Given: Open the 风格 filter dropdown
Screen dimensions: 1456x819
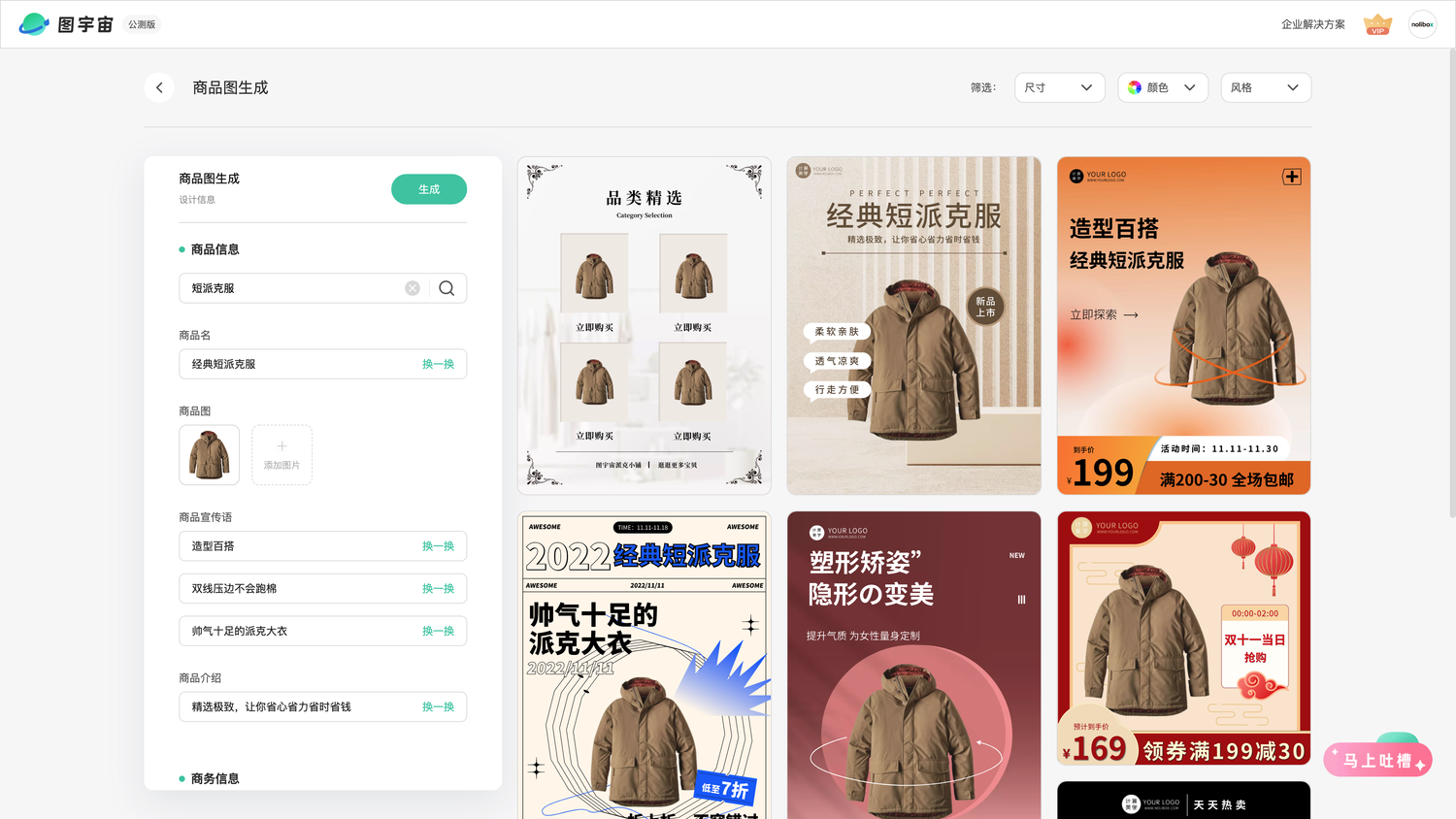Looking at the screenshot, I should 1266,87.
